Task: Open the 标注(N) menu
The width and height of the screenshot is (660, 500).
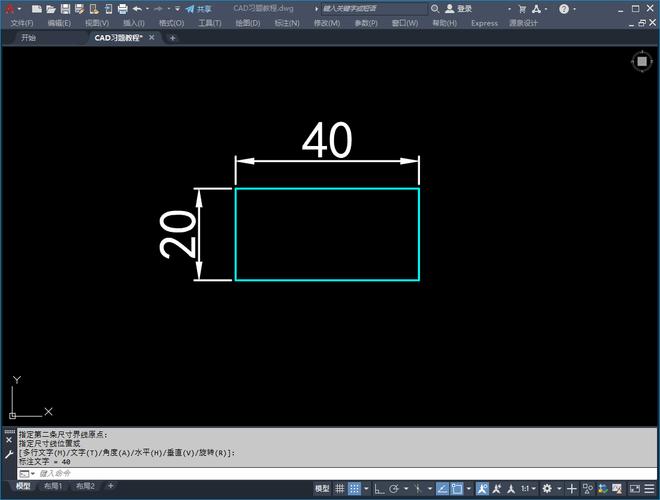Action: click(287, 23)
